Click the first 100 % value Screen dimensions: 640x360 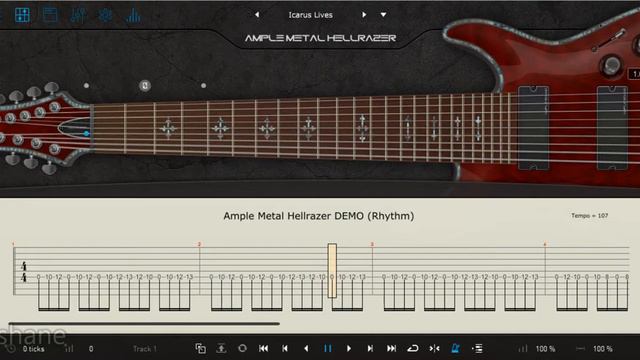(545, 349)
